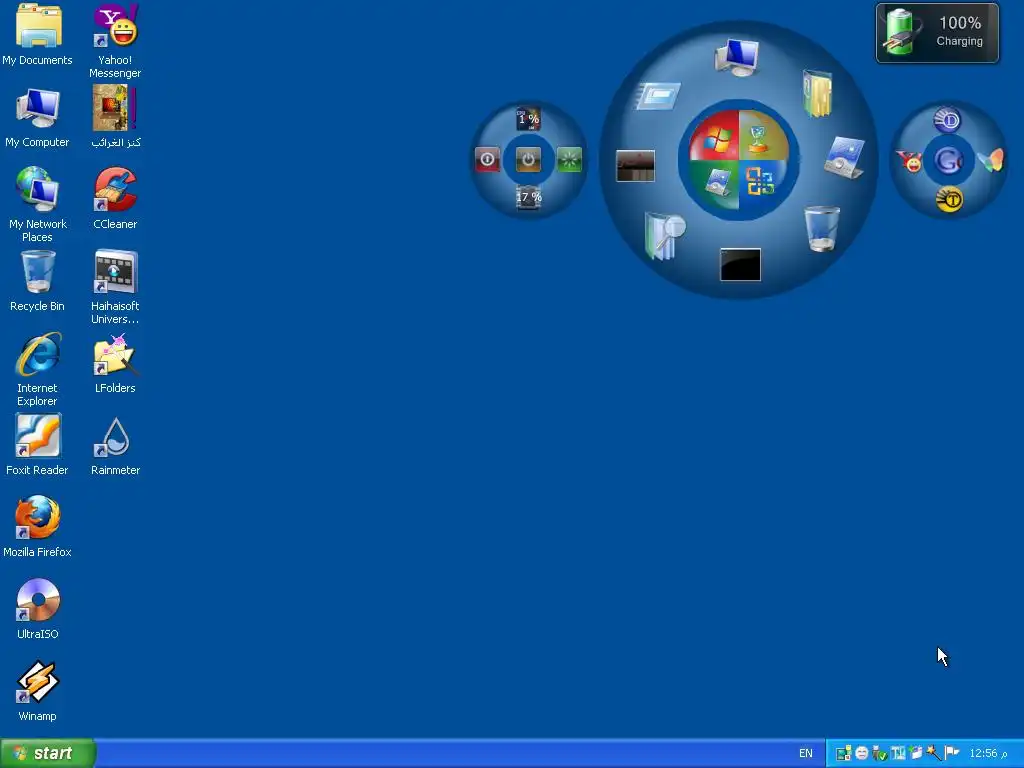
Task: Click the blue Office logo quadrant
Action: [x=762, y=183]
